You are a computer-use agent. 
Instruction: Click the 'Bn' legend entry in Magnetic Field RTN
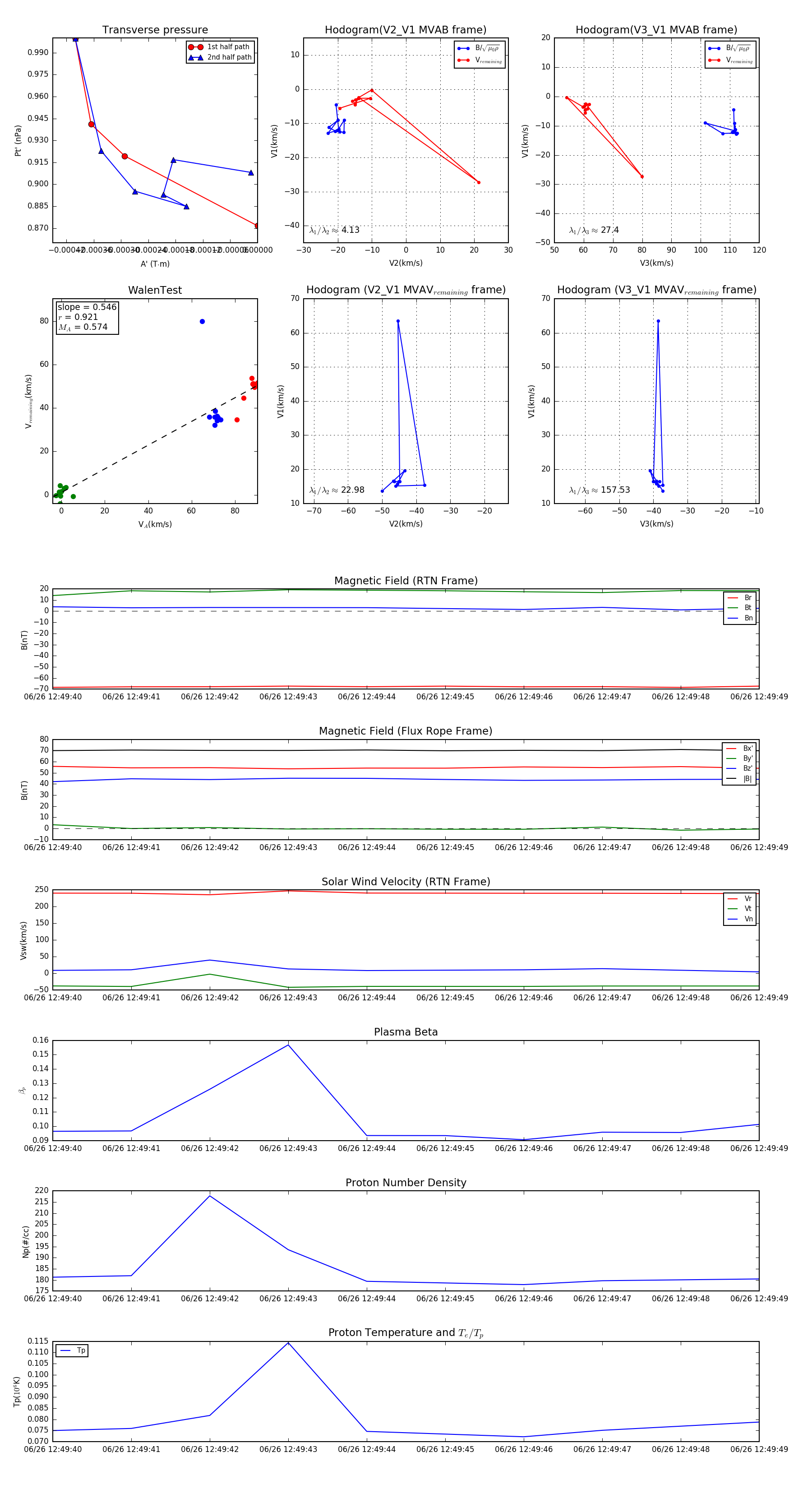748,618
